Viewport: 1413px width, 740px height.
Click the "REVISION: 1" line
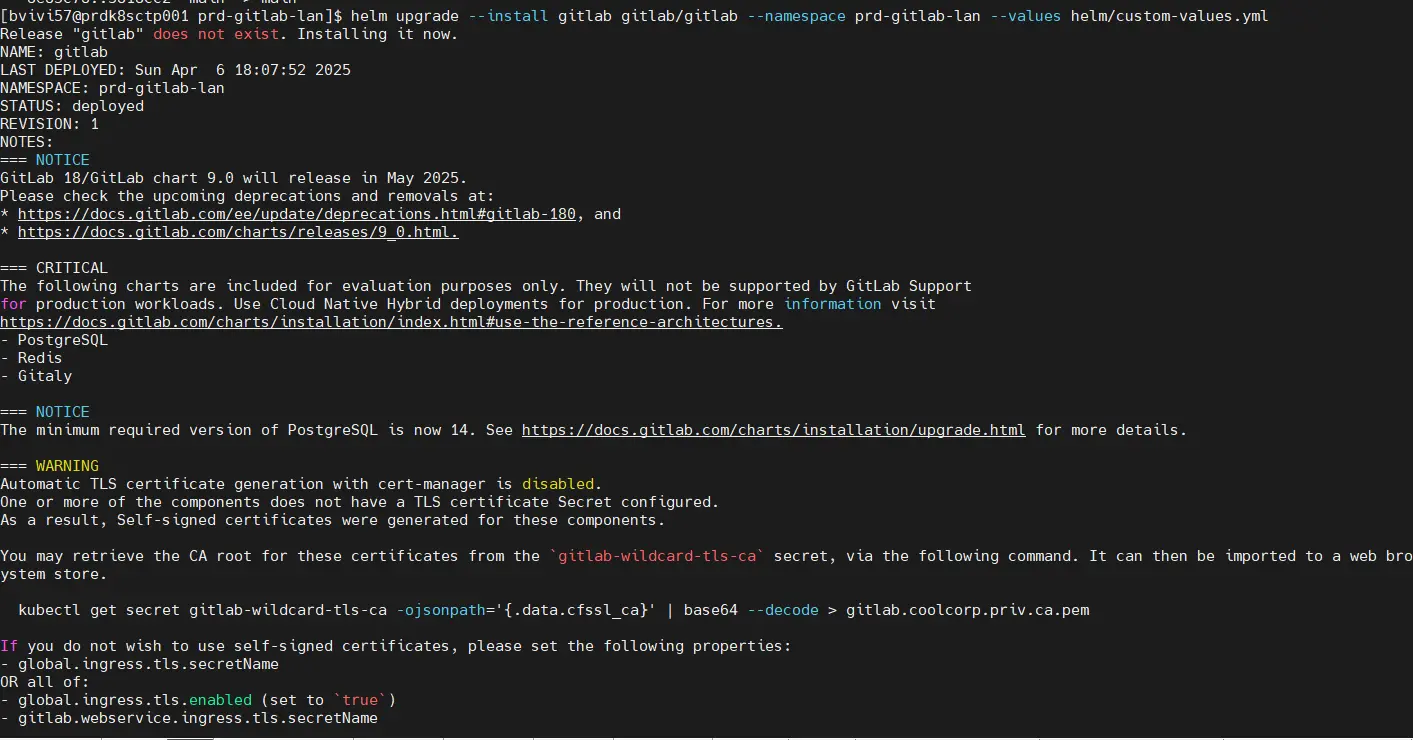[49, 124]
